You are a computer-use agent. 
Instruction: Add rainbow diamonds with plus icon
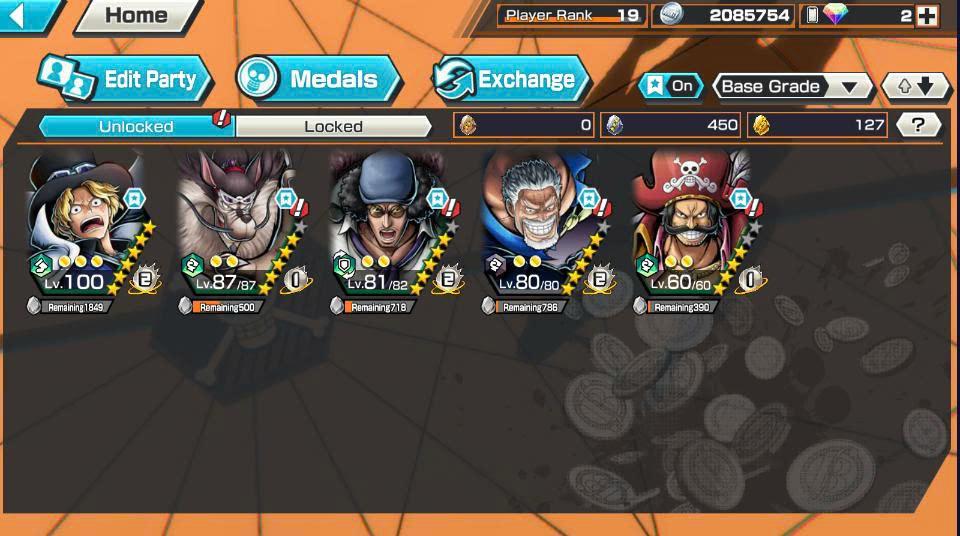(927, 16)
